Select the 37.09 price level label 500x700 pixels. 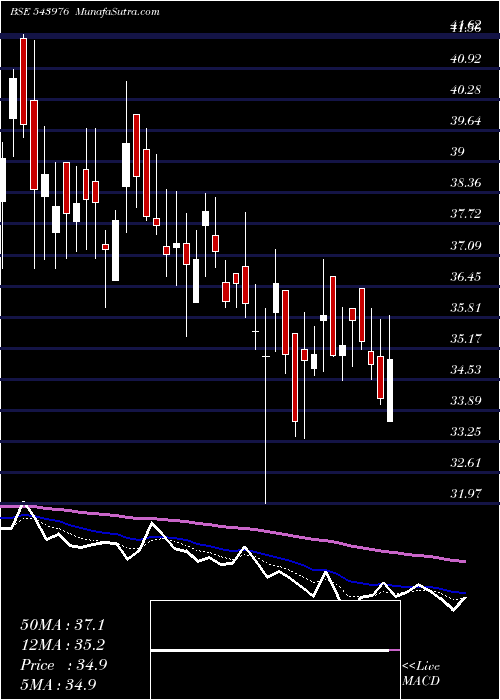pyautogui.click(x=466, y=246)
